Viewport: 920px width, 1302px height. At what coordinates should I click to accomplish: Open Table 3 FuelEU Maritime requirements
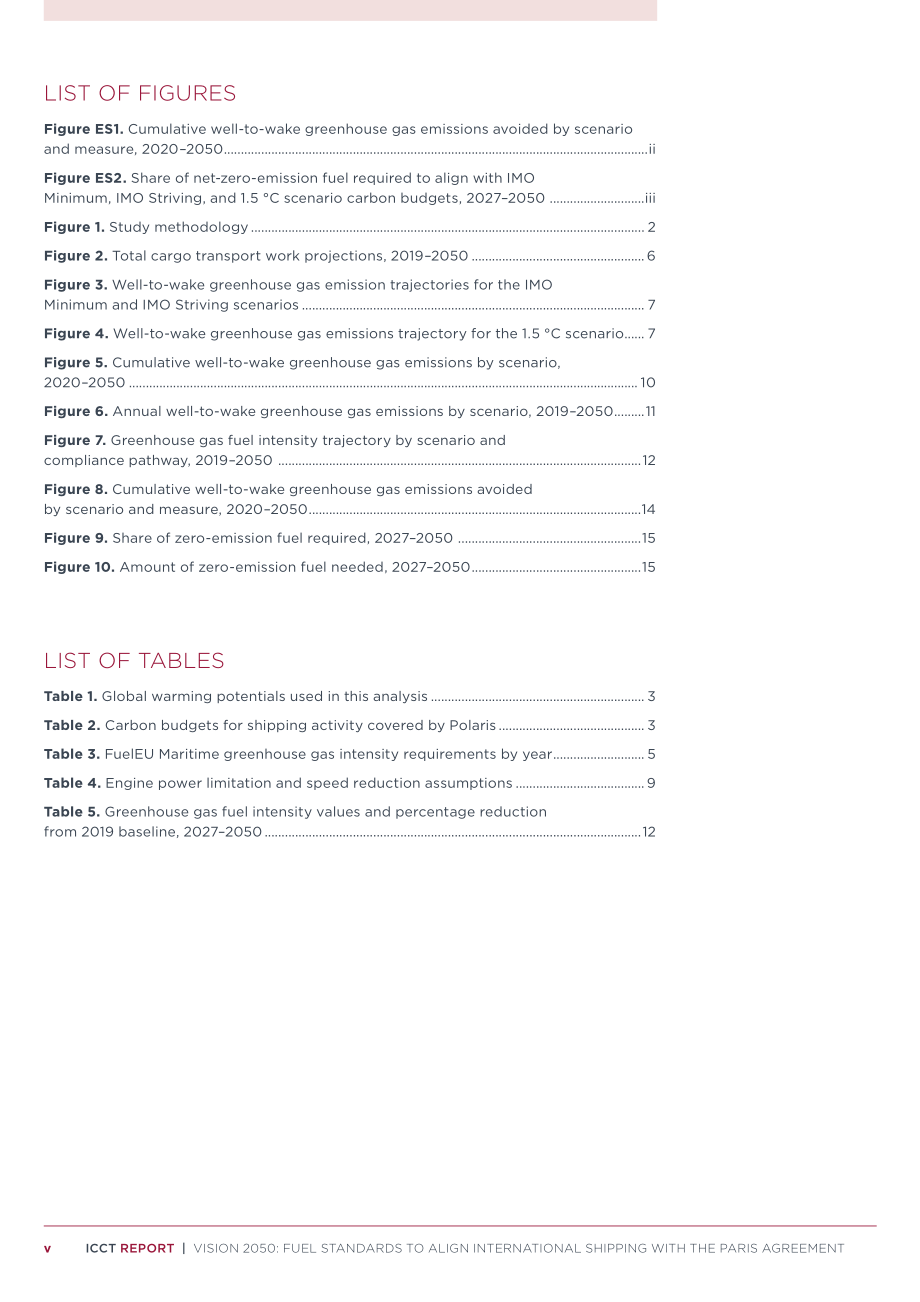(x=350, y=754)
